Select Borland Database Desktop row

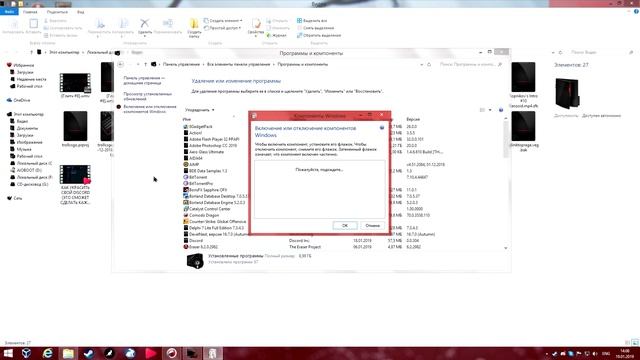click(217, 196)
